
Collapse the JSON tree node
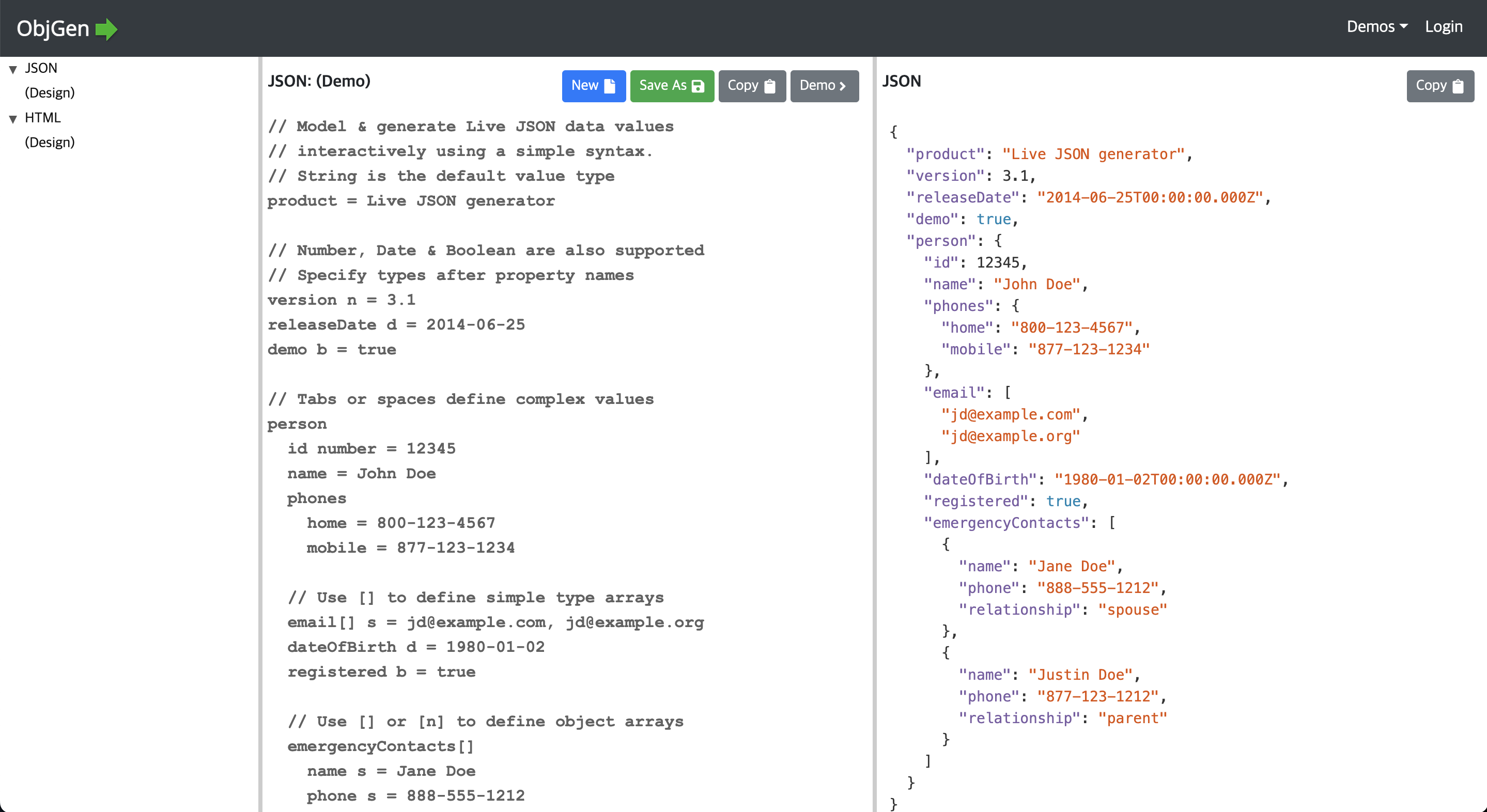pyautogui.click(x=13, y=69)
